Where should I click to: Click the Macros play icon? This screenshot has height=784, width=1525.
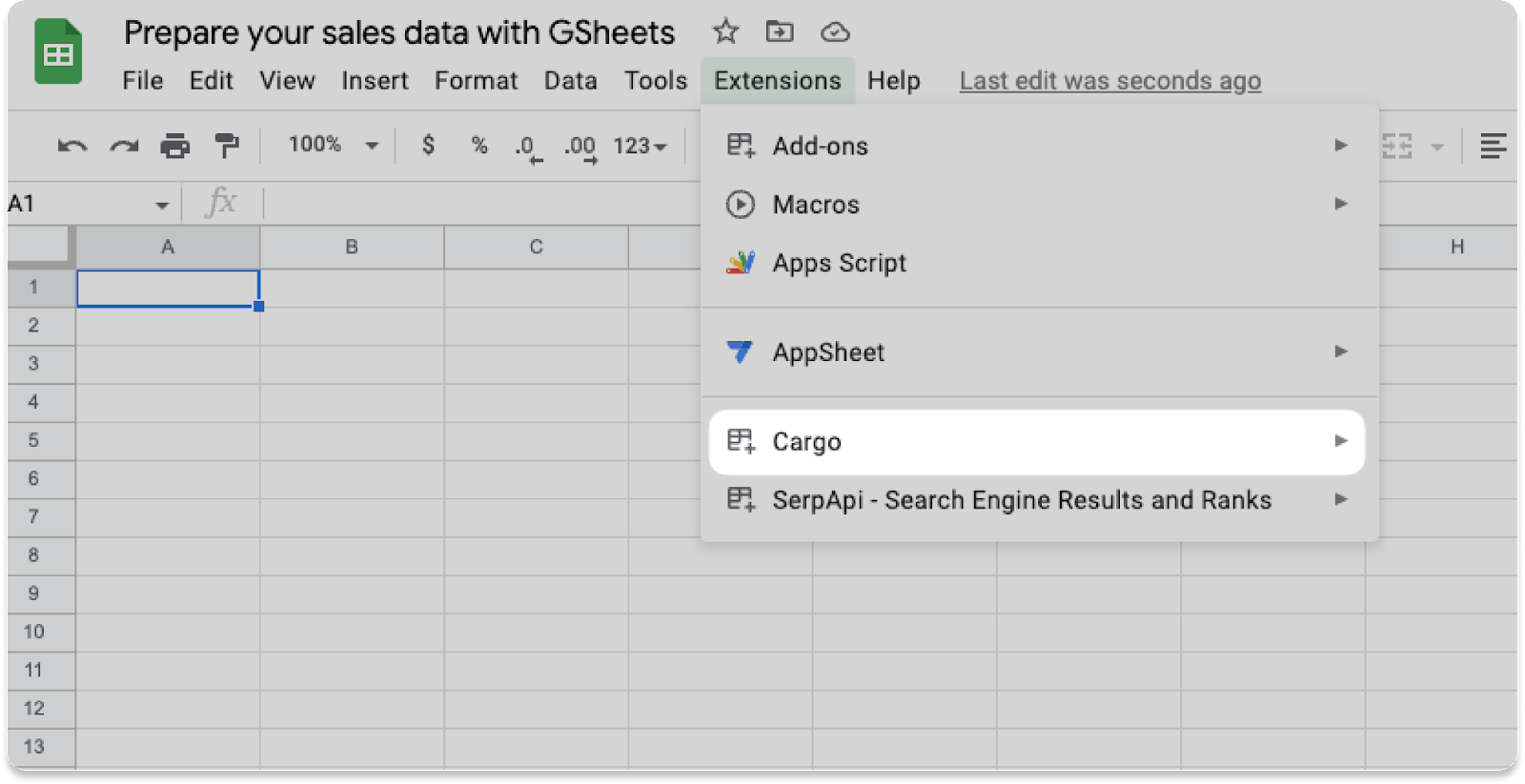tap(741, 204)
